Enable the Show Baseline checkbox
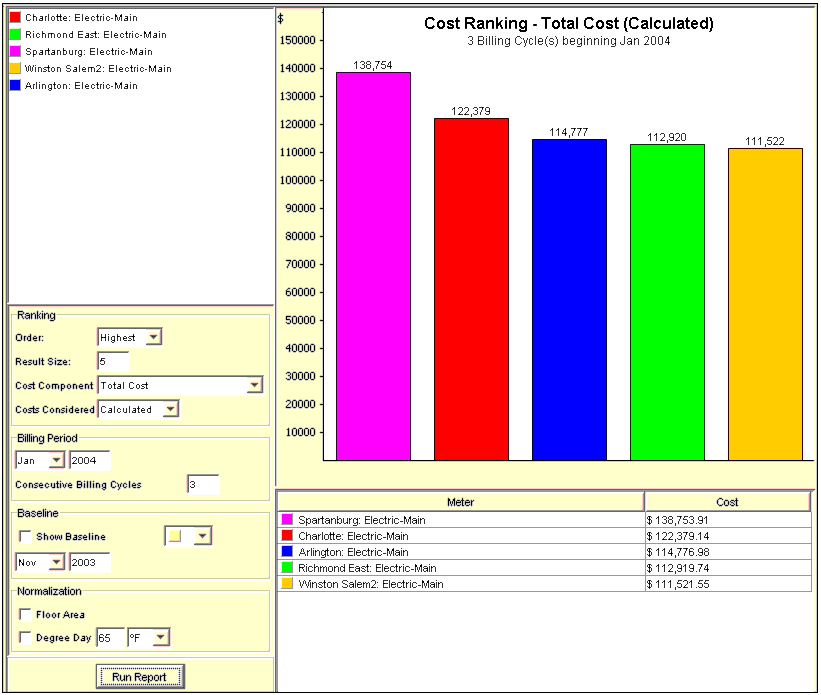The width and height of the screenshot is (821, 695). [x=24, y=537]
